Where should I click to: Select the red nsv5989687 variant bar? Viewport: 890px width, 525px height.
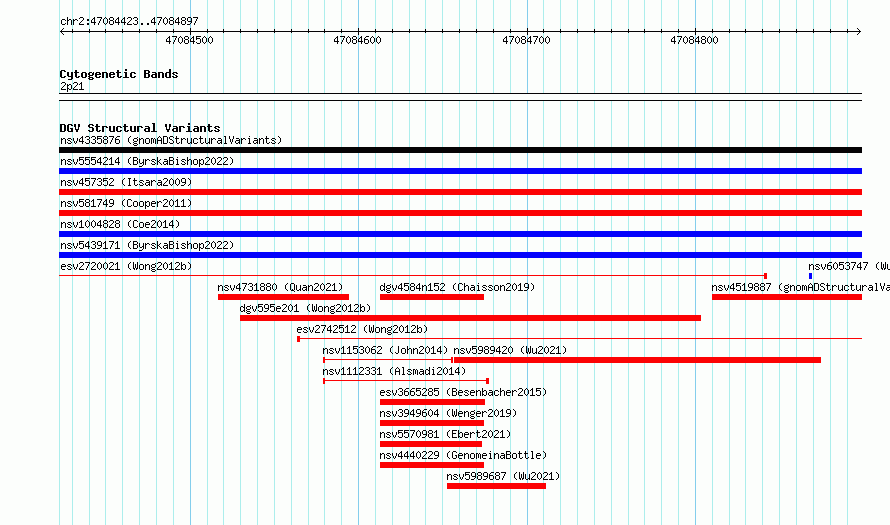pos(497,486)
